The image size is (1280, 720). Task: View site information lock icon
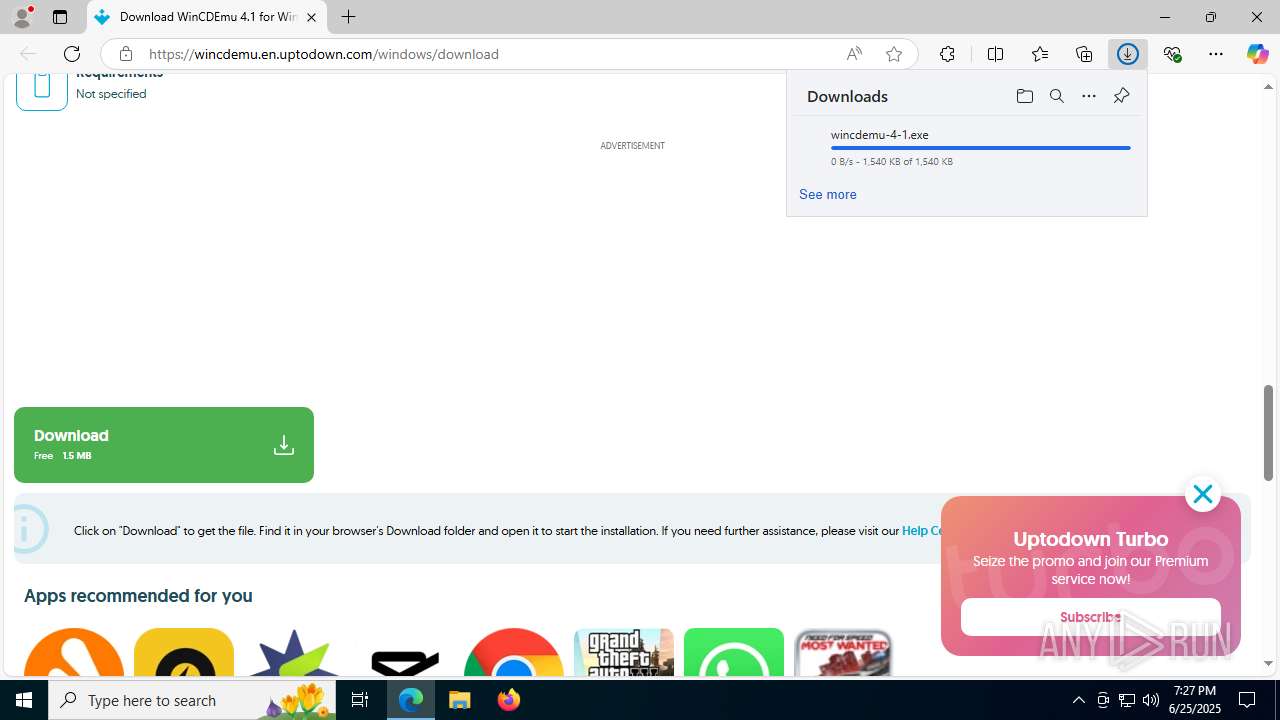point(125,54)
